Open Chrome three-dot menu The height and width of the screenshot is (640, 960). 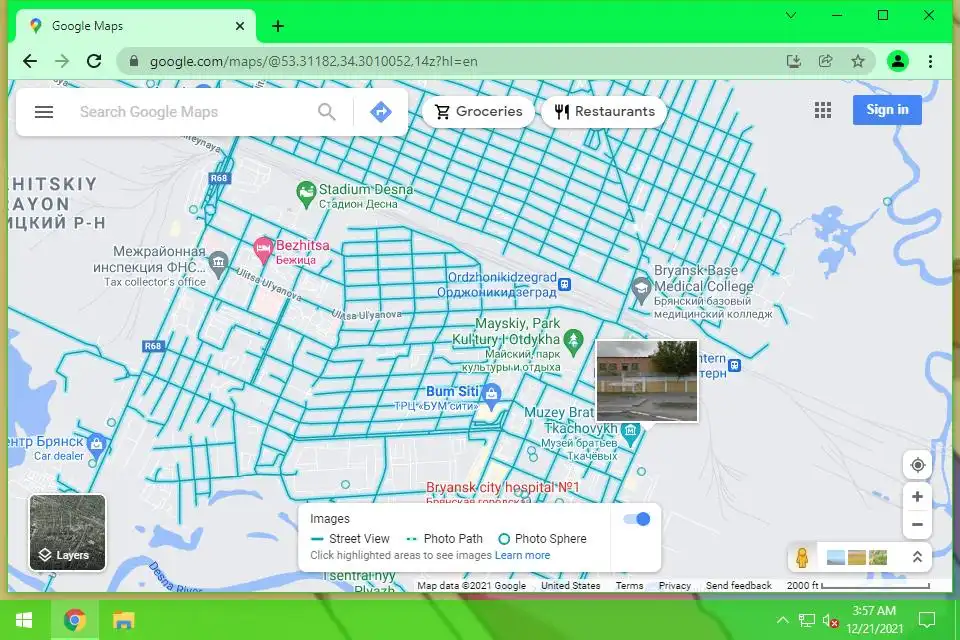(x=930, y=61)
